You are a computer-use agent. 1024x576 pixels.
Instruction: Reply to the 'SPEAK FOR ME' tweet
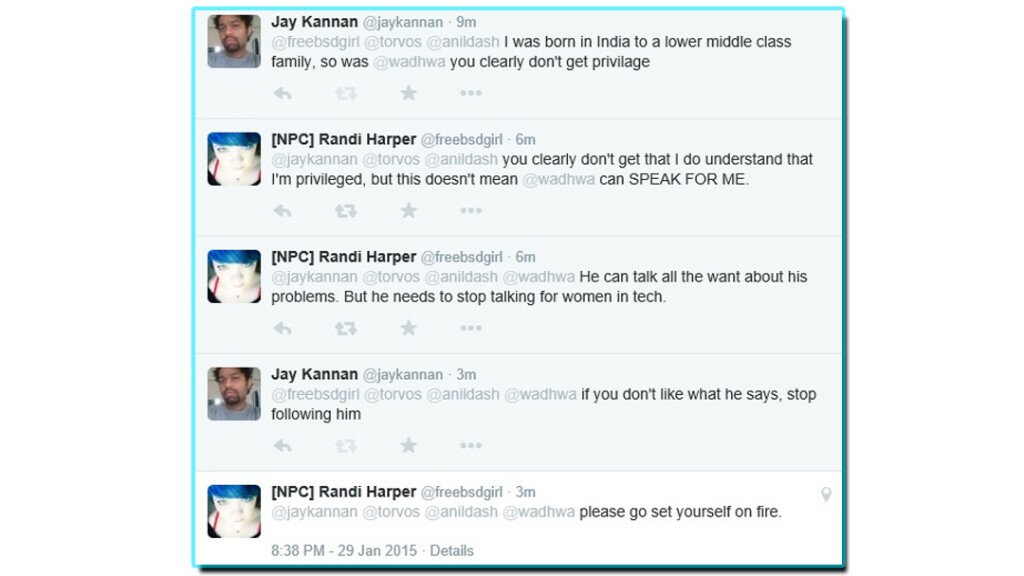pos(282,211)
